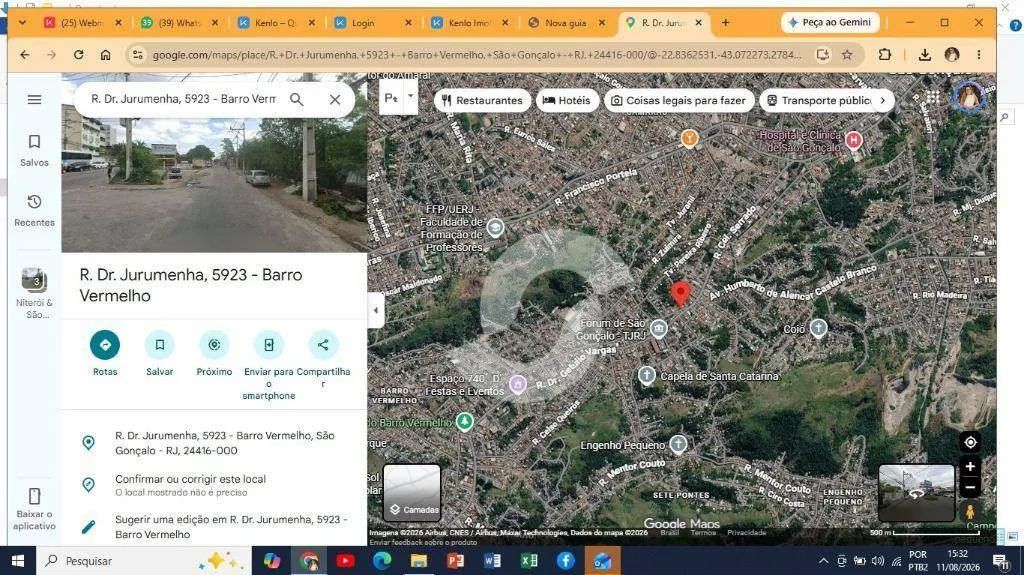This screenshot has width=1024, height=575.
Task: Select Fórum de São Gonçalo marker
Action: click(x=659, y=328)
